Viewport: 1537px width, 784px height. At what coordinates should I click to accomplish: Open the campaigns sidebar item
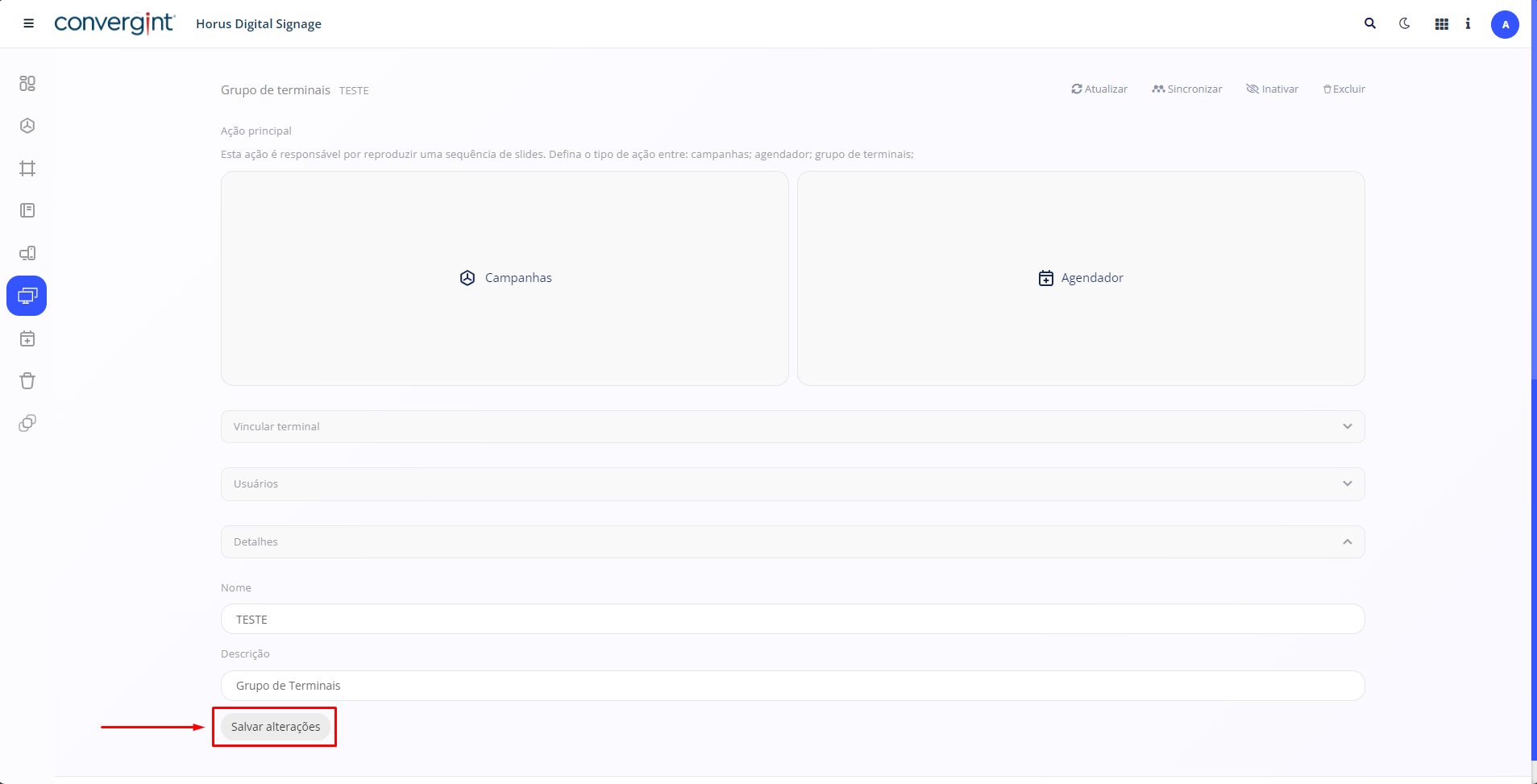click(27, 126)
